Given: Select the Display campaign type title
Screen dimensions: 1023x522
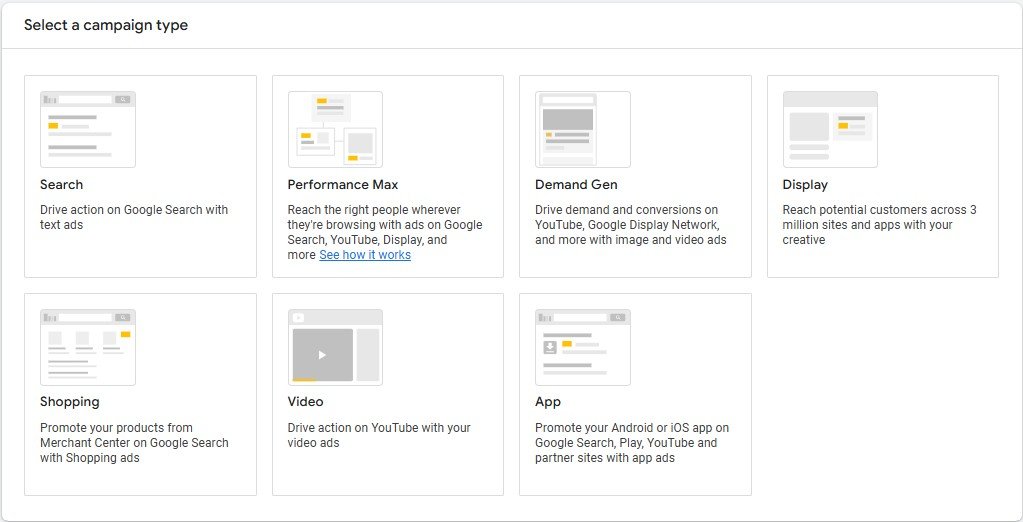Looking at the screenshot, I should 805,185.
